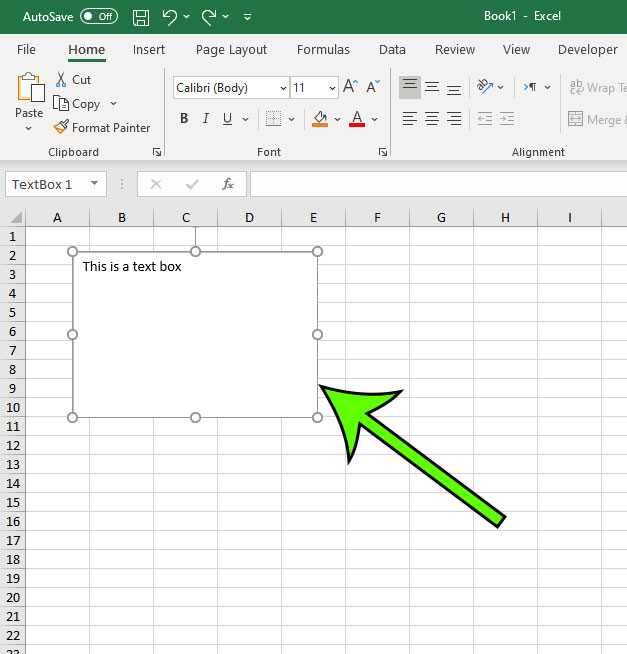Image resolution: width=627 pixels, height=654 pixels.
Task: Copy the selection
Action: [77, 103]
